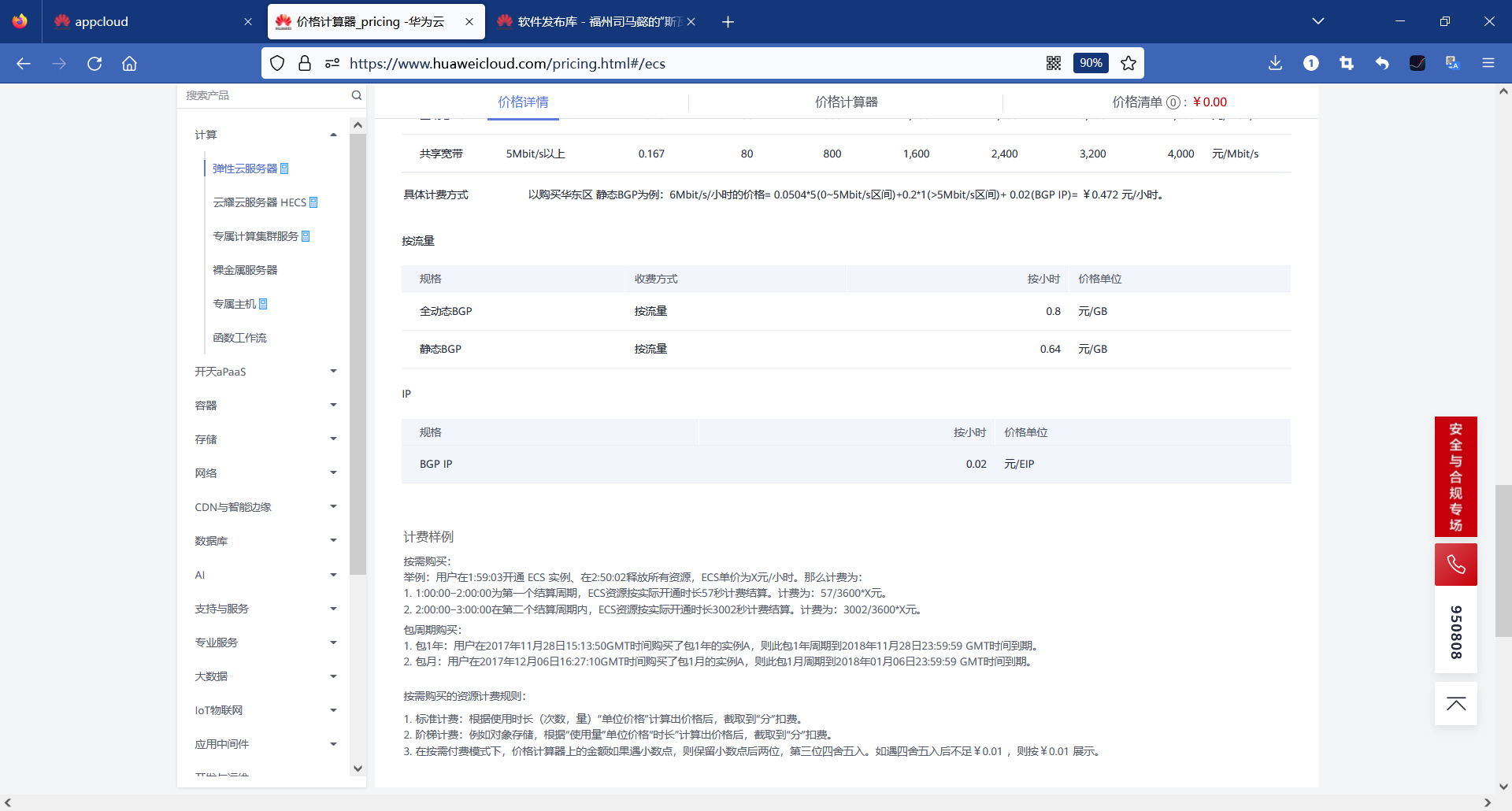Click the BGP IP row label
The width and height of the screenshot is (1512, 811).
tap(435, 464)
